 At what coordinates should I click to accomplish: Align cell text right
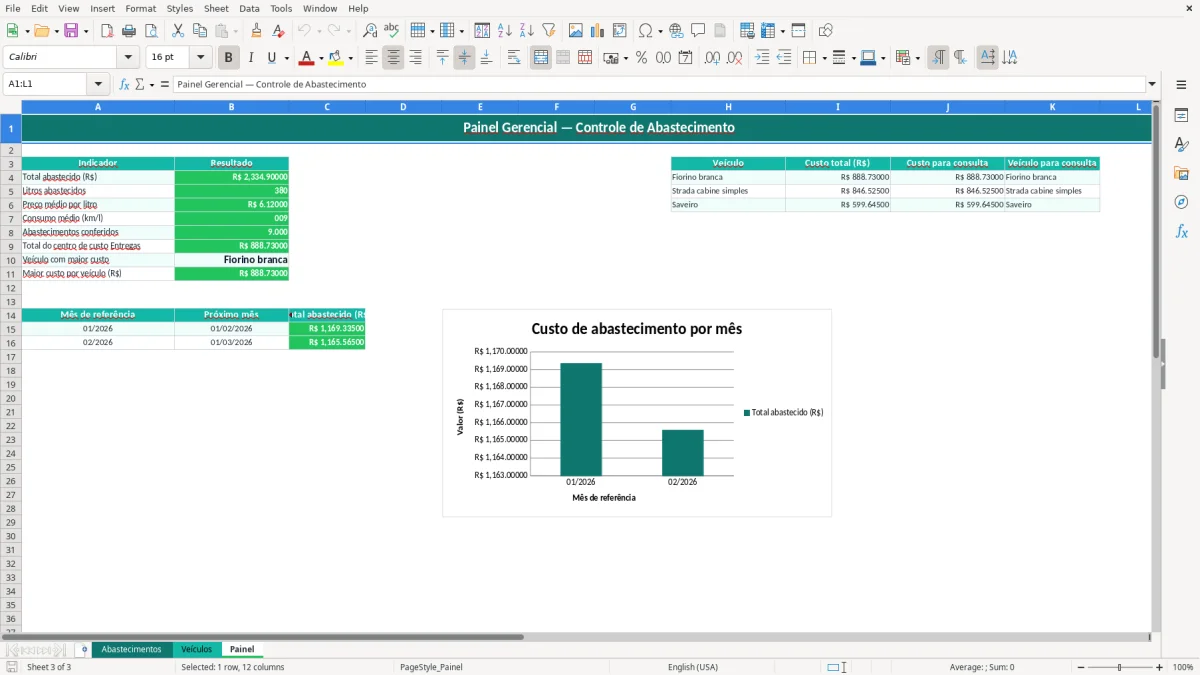[x=415, y=58]
